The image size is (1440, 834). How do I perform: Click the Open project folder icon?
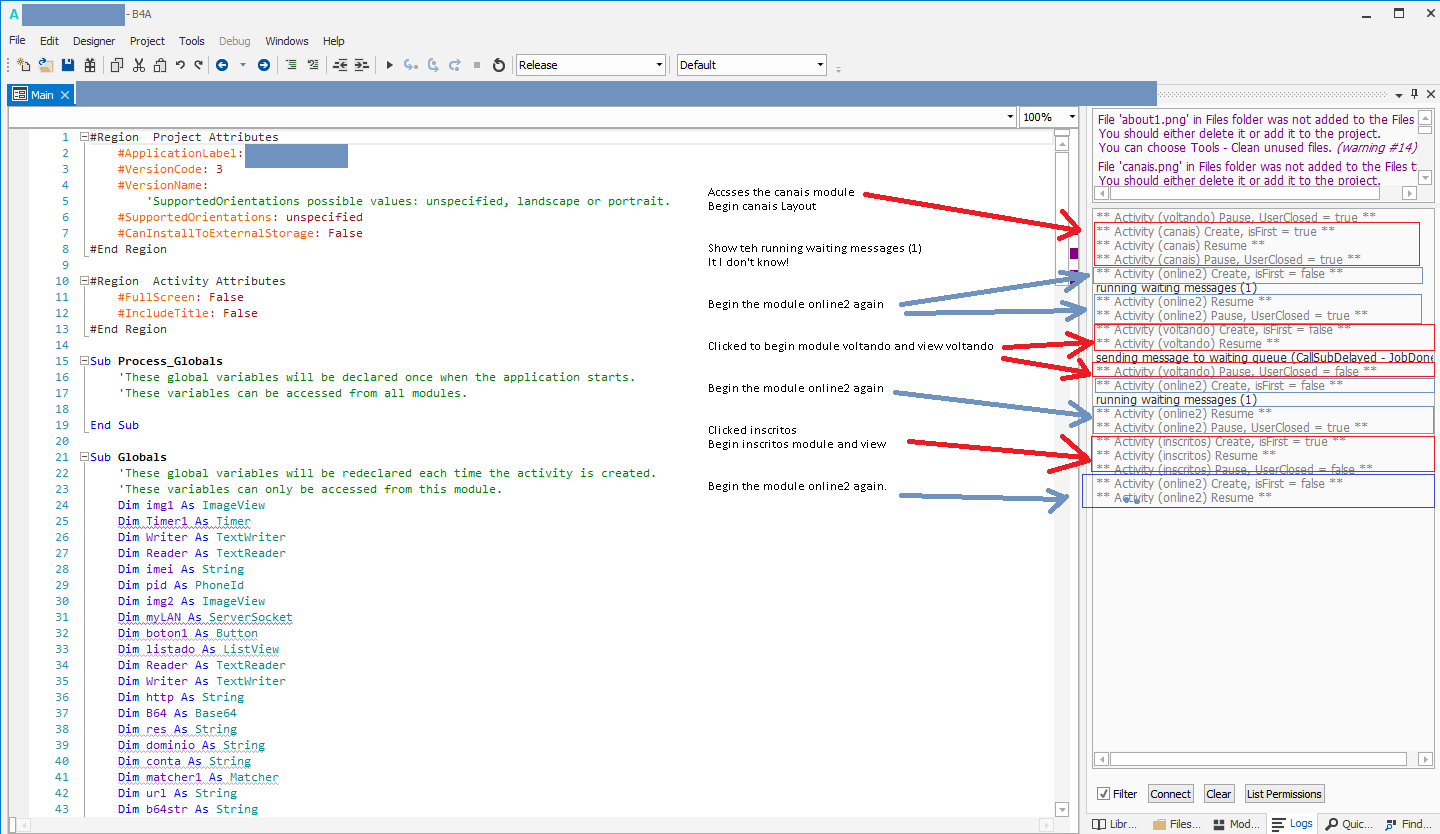click(46, 65)
